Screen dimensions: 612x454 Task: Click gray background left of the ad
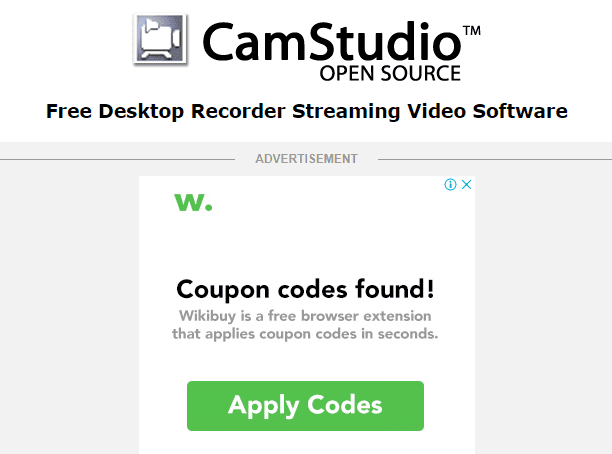tap(69, 304)
